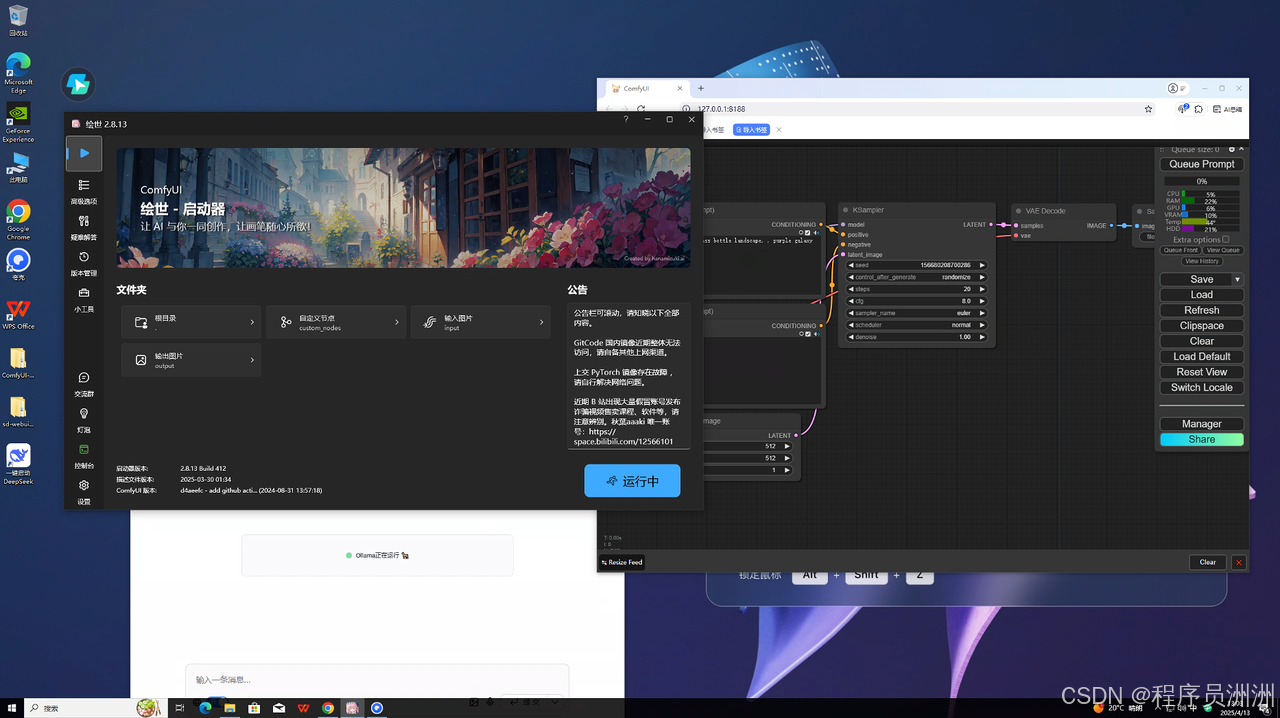
Task: Open 灯泡 tips in launcher sidebar
Action: (x=84, y=420)
